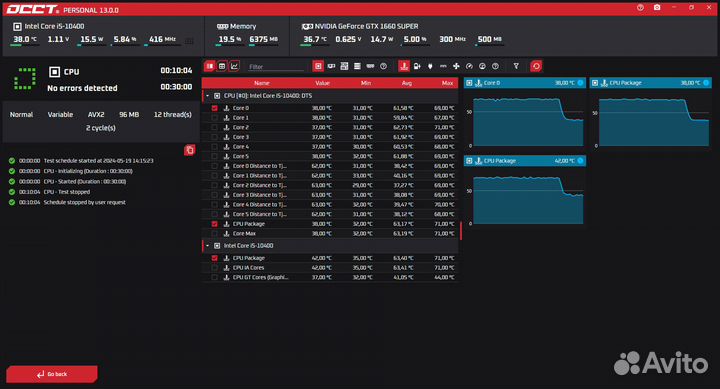This screenshot has height=389, width=720.
Task: Click the Core 0 temperature graph
Action: pyautogui.click(x=528, y=122)
